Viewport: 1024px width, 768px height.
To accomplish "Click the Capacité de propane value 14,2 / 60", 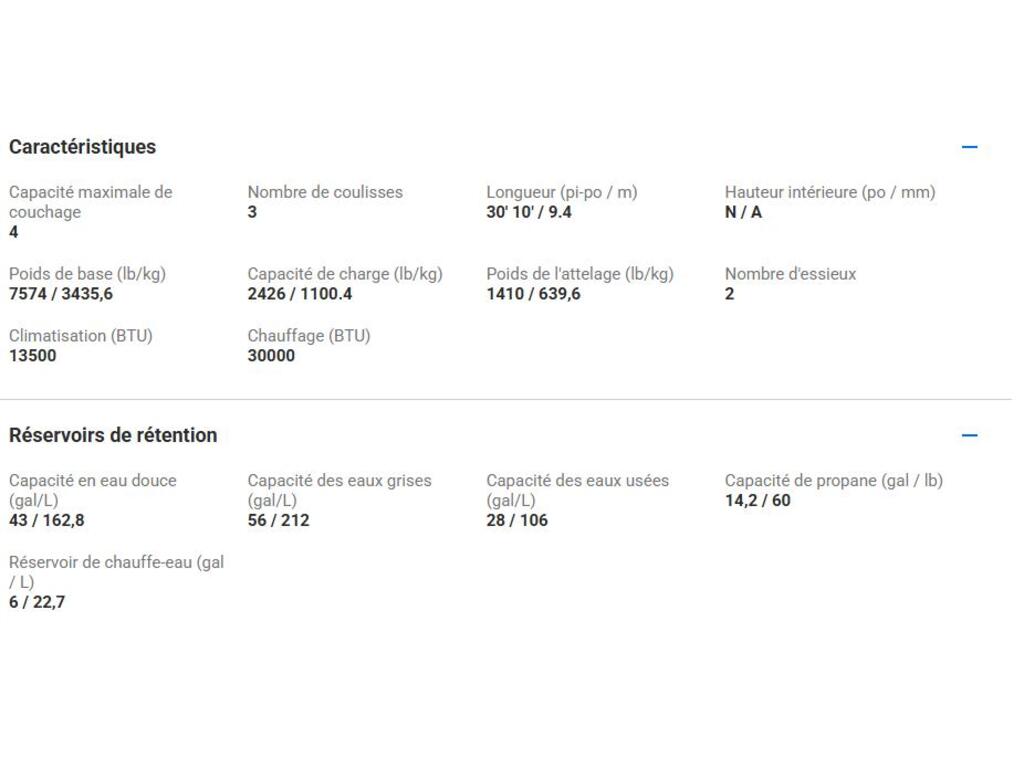I will tap(758, 500).
